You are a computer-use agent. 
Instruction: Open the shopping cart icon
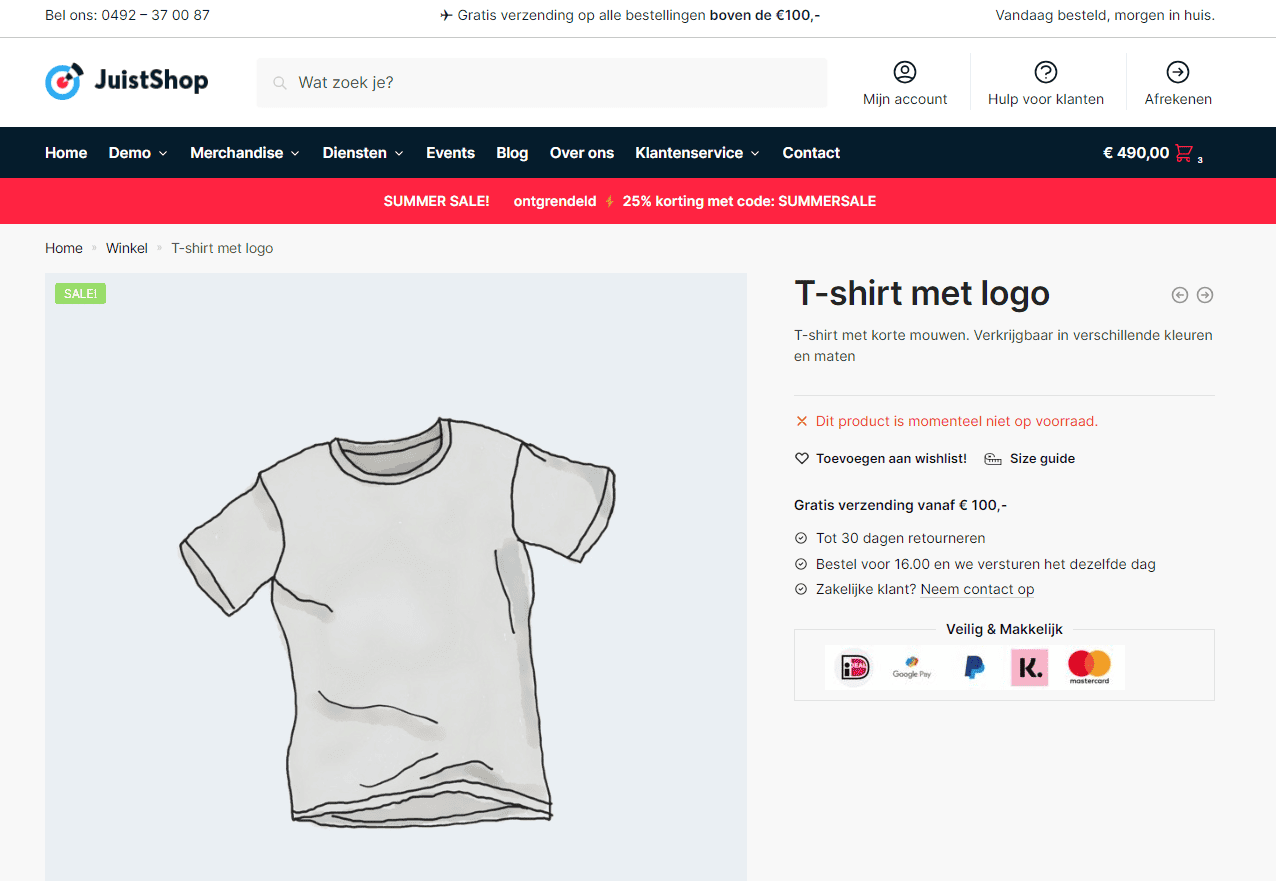pyautogui.click(x=1184, y=153)
